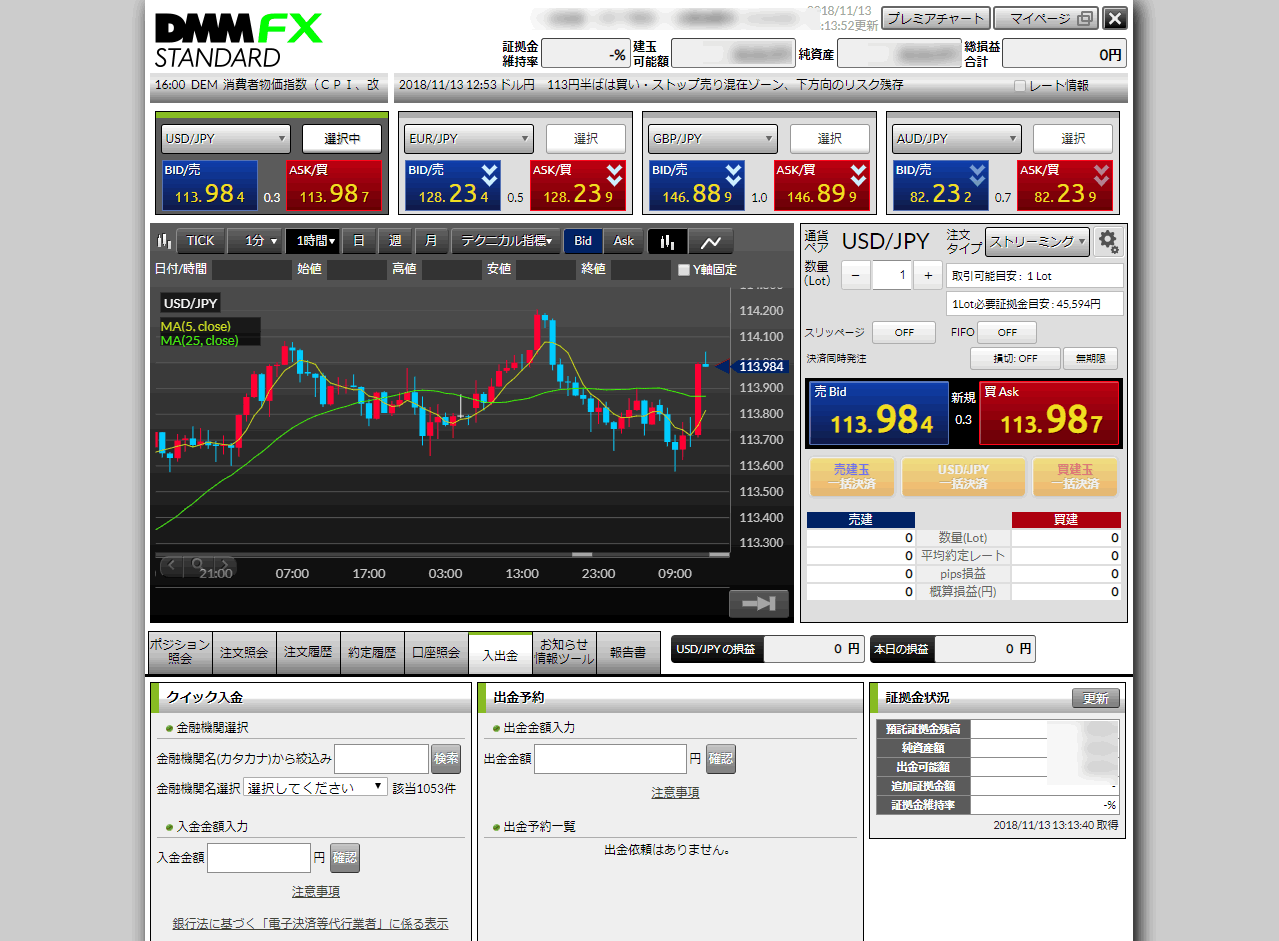
Task: Toggle スリッページ OFF switch
Action: tap(904, 332)
